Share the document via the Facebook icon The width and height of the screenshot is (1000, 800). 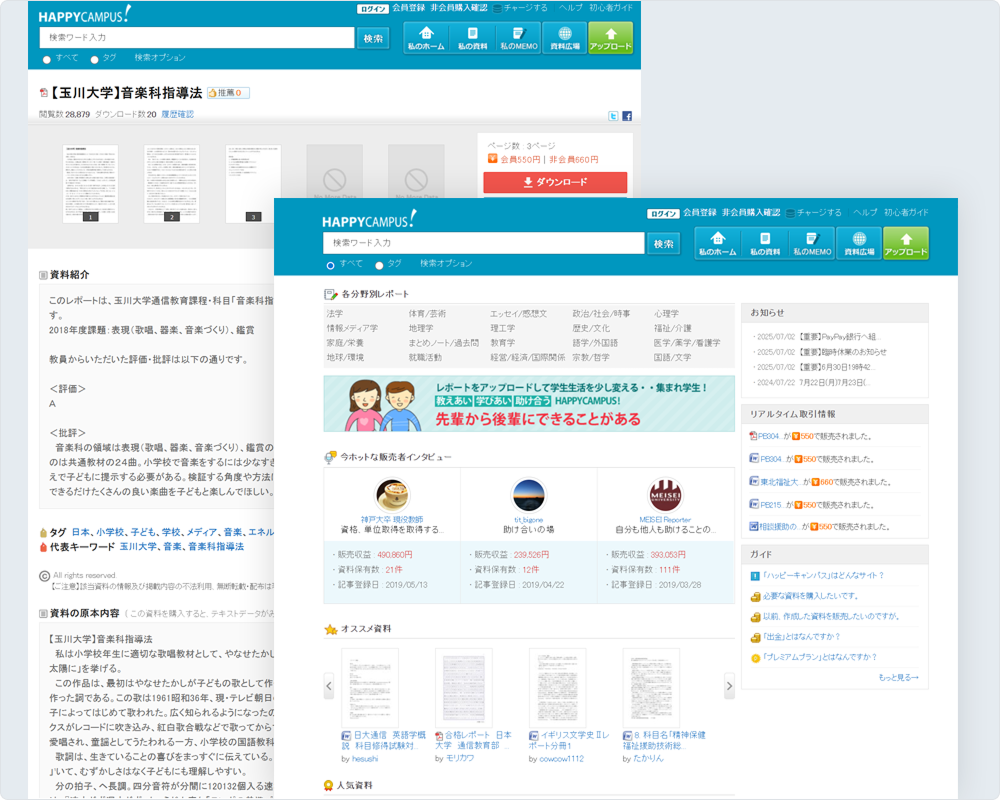pyautogui.click(x=627, y=116)
